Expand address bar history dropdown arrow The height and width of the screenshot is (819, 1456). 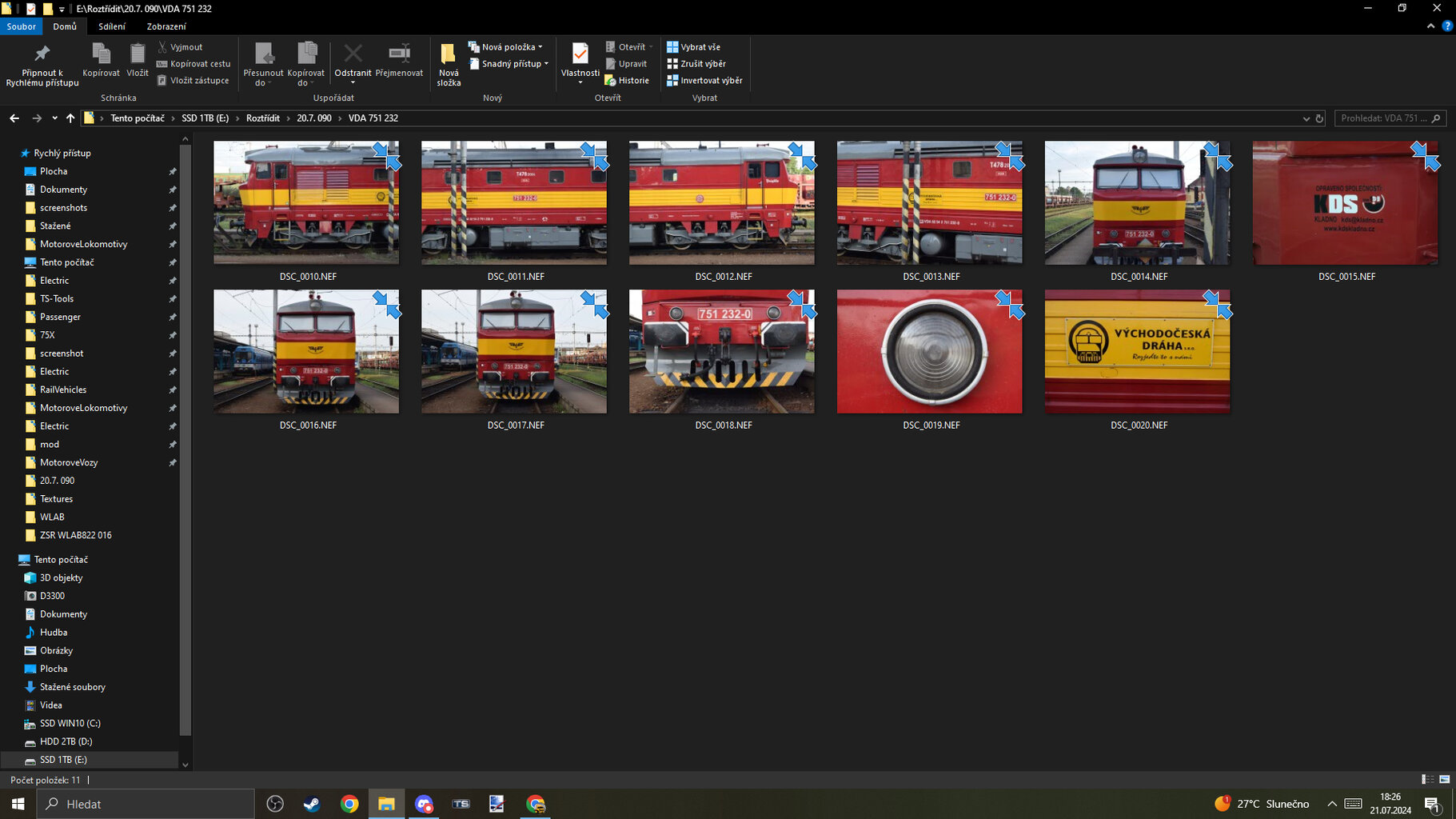point(1306,118)
